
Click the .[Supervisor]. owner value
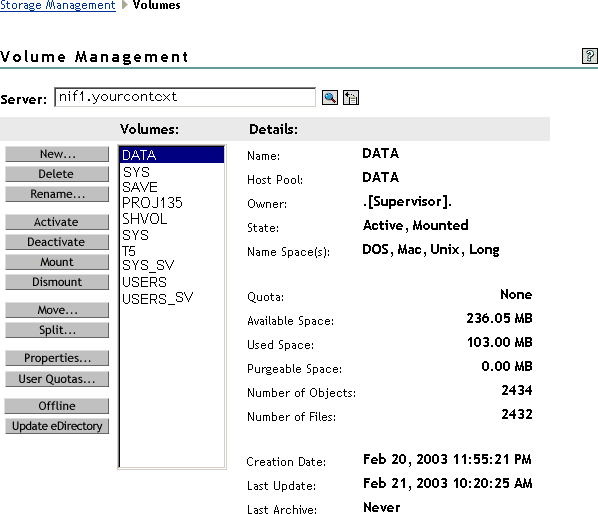(x=407, y=201)
